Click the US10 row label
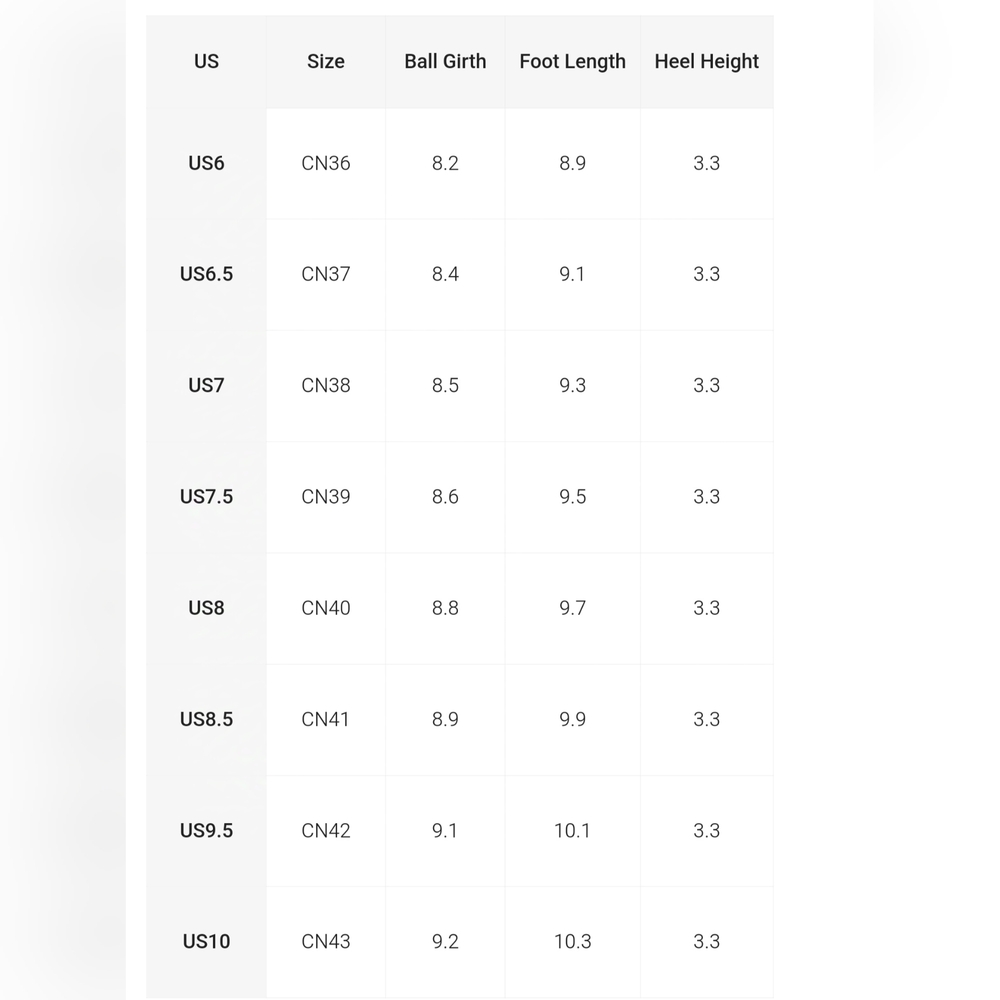Screen dimensions: 1000x1000 pyautogui.click(x=206, y=941)
